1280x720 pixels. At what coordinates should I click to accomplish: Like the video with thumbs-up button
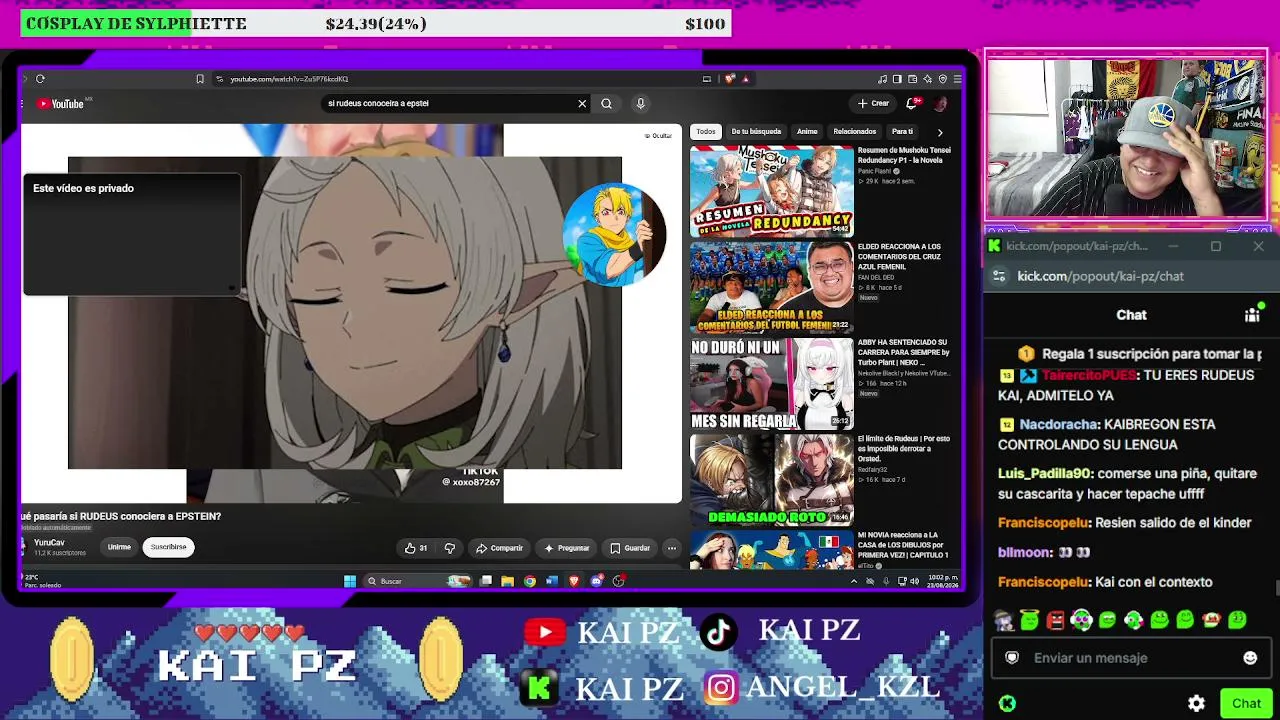point(416,548)
